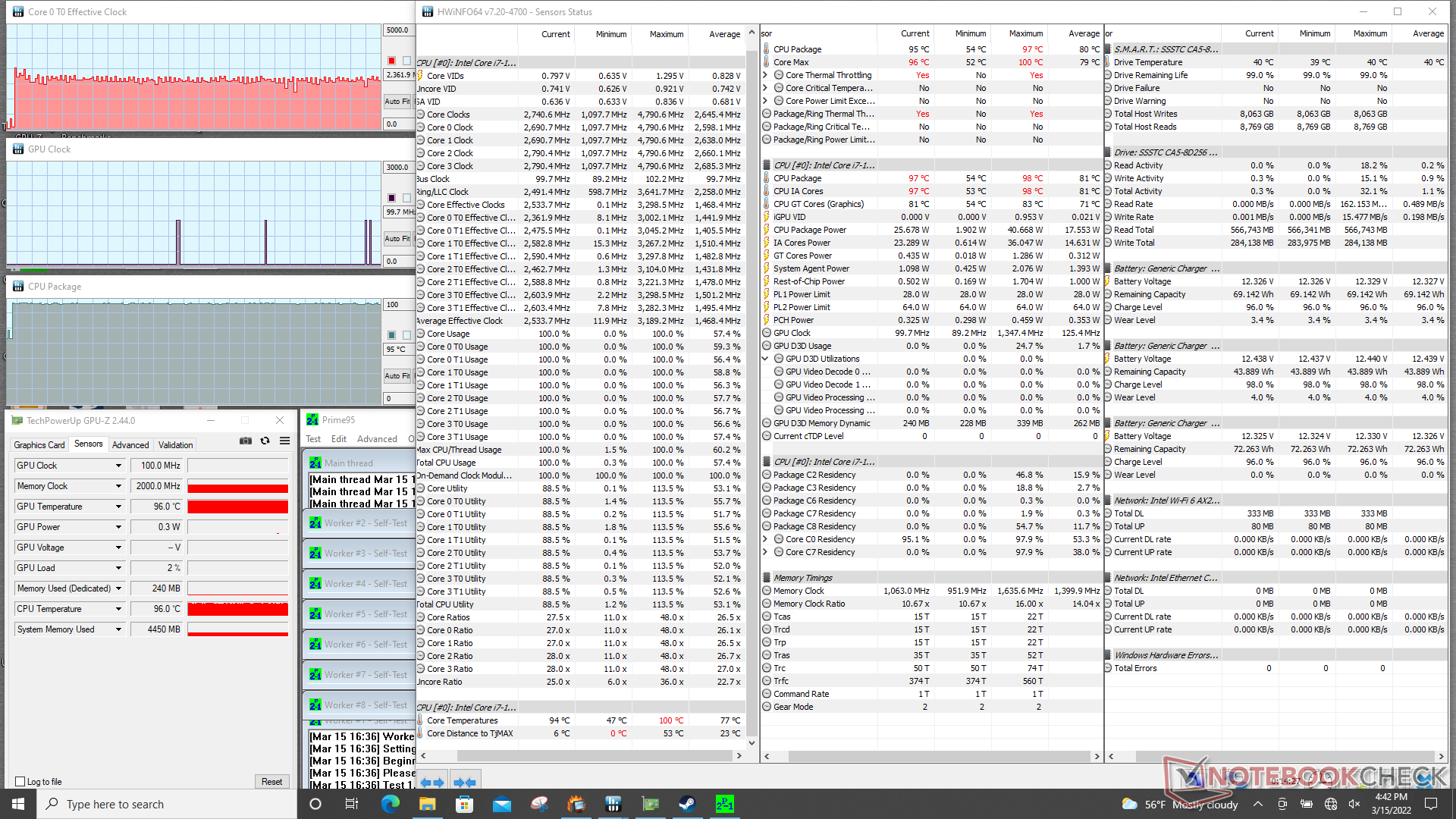Viewport: 1456px width, 819px height.
Task: Open the Memory Clock sensor dropdown
Action: 118,486
